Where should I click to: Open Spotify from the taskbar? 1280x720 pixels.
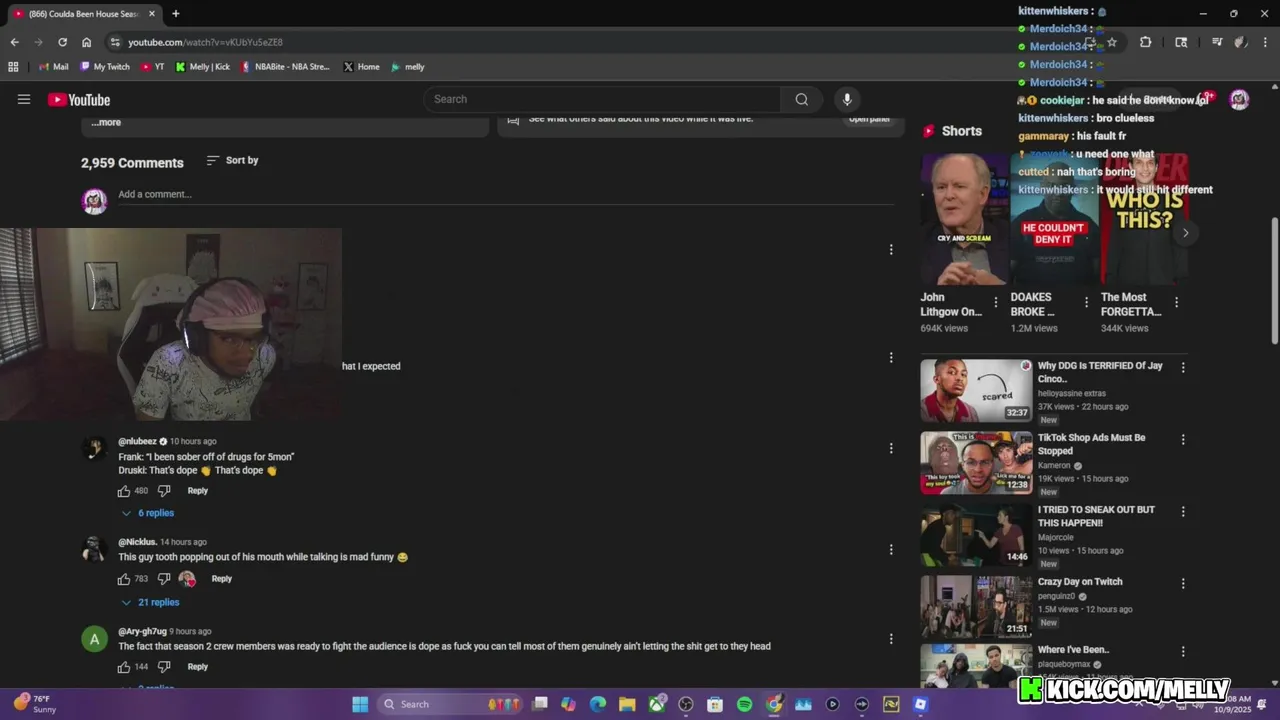[744, 704]
